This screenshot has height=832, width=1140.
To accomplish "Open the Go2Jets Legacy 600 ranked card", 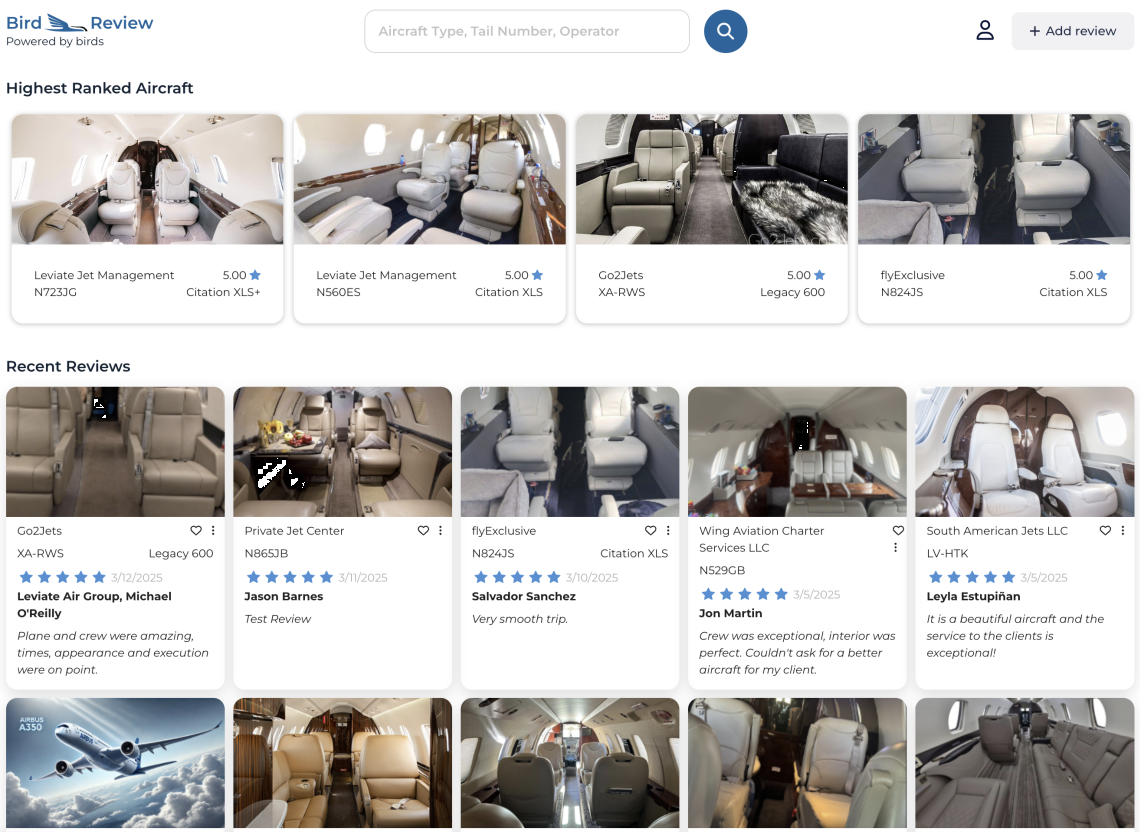I will point(712,218).
